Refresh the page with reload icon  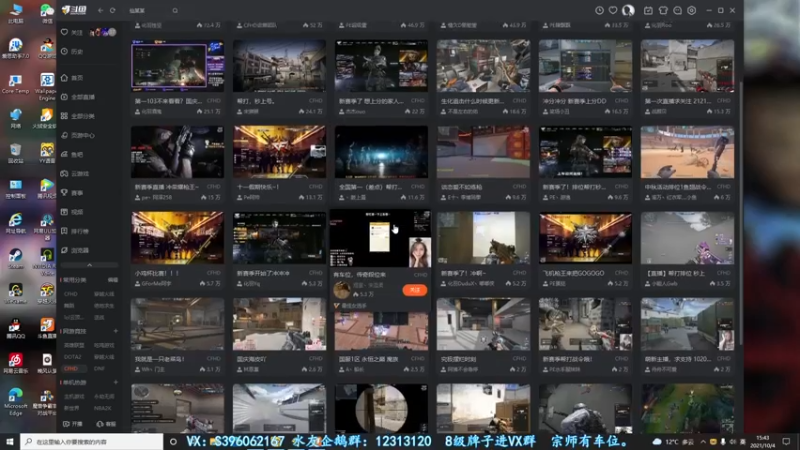tap(113, 10)
